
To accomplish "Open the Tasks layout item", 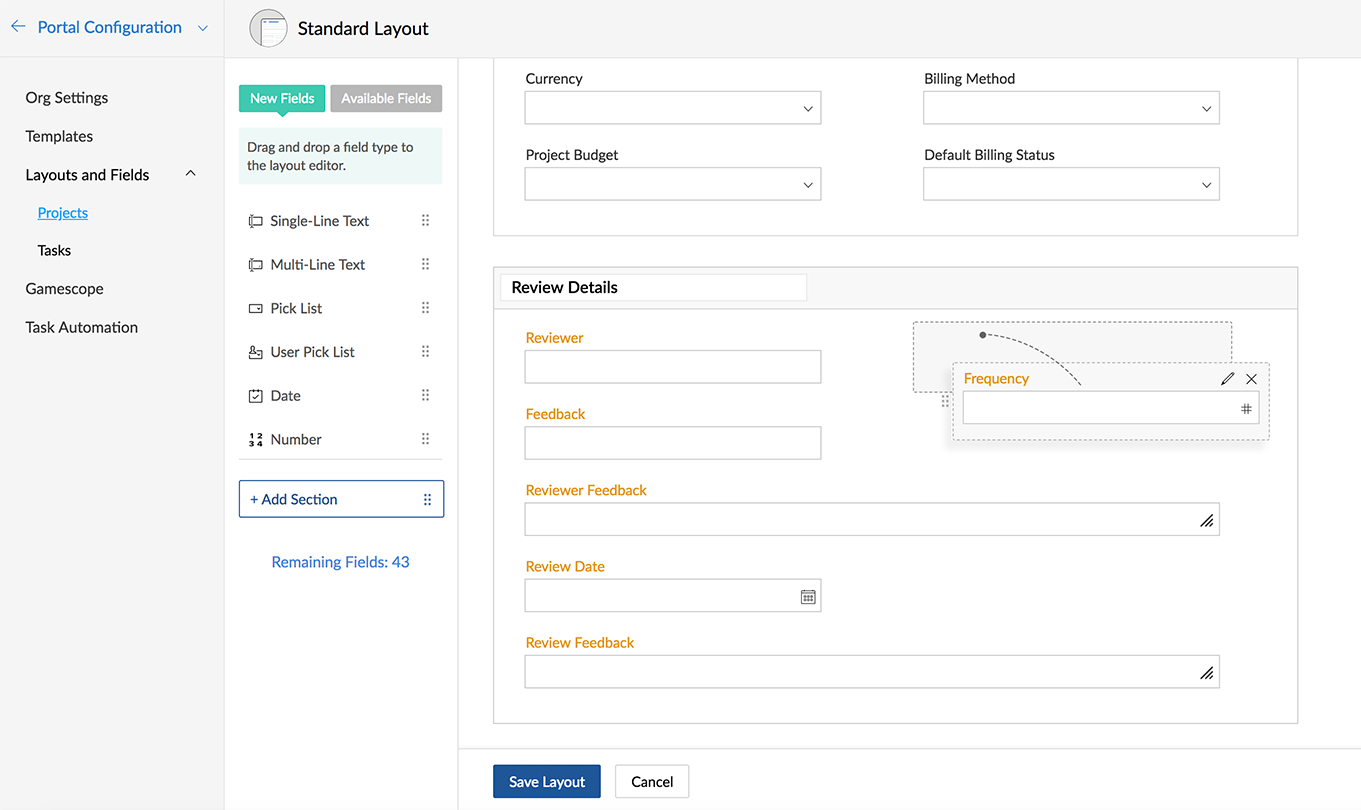I will 54,251.
